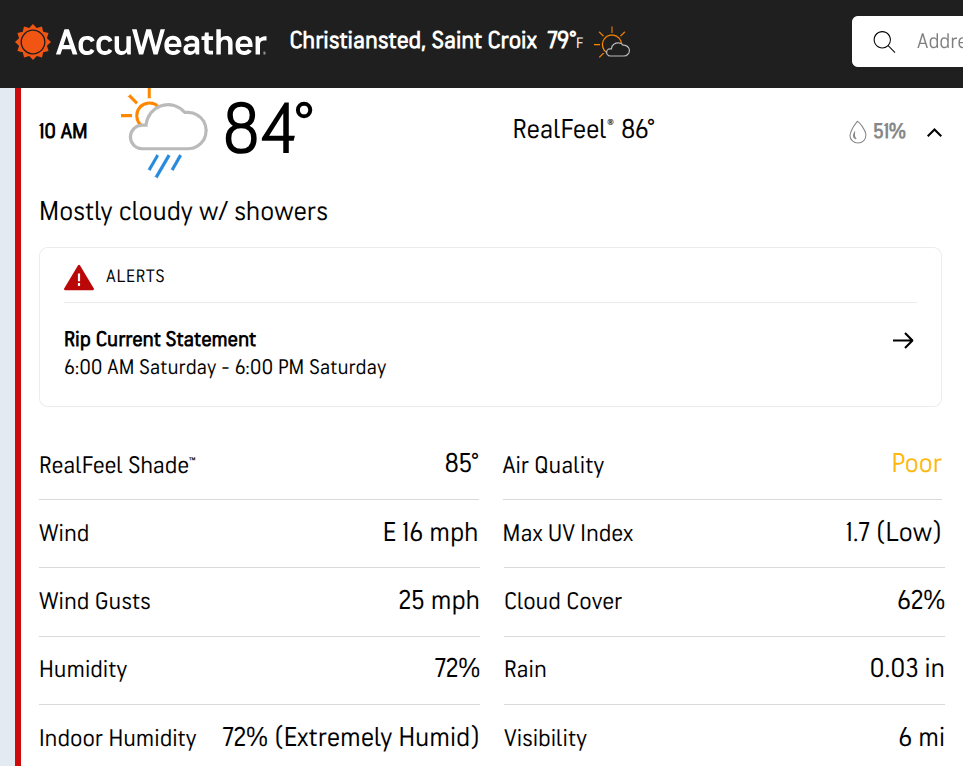The image size is (963, 766).
Task: Click the search magnifier icon
Action: coord(883,42)
